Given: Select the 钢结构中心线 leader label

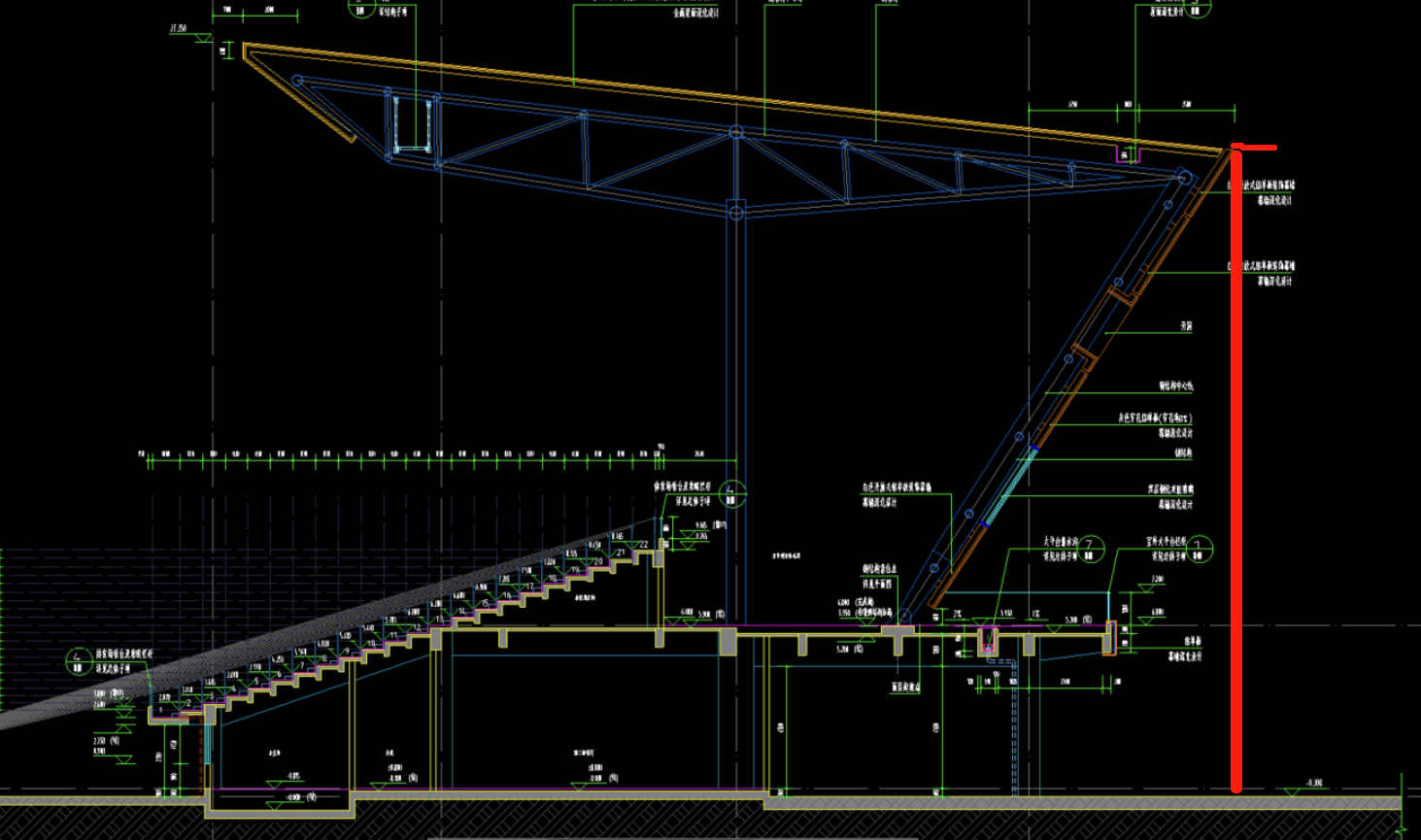Looking at the screenshot, I should click(1175, 386).
